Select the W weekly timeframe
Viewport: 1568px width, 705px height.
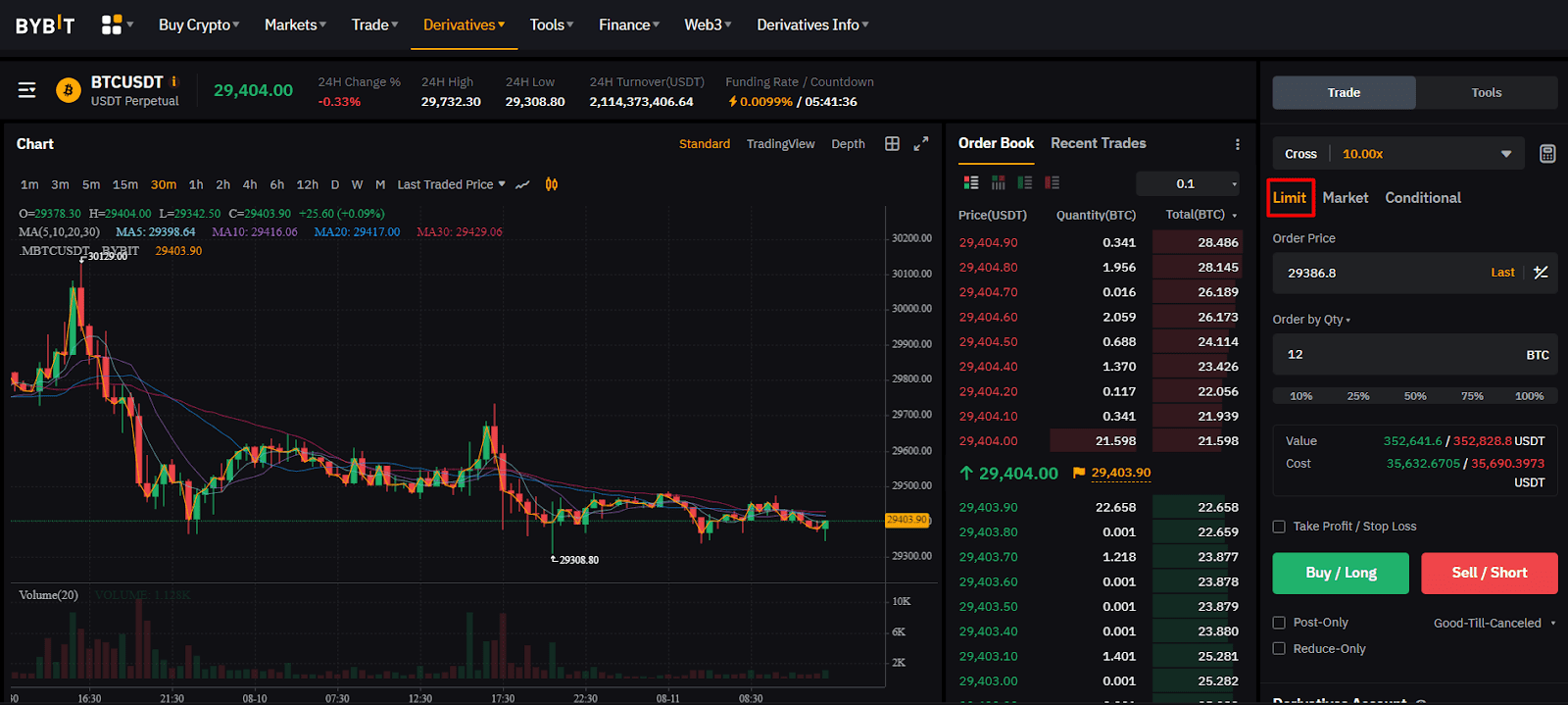tap(357, 184)
